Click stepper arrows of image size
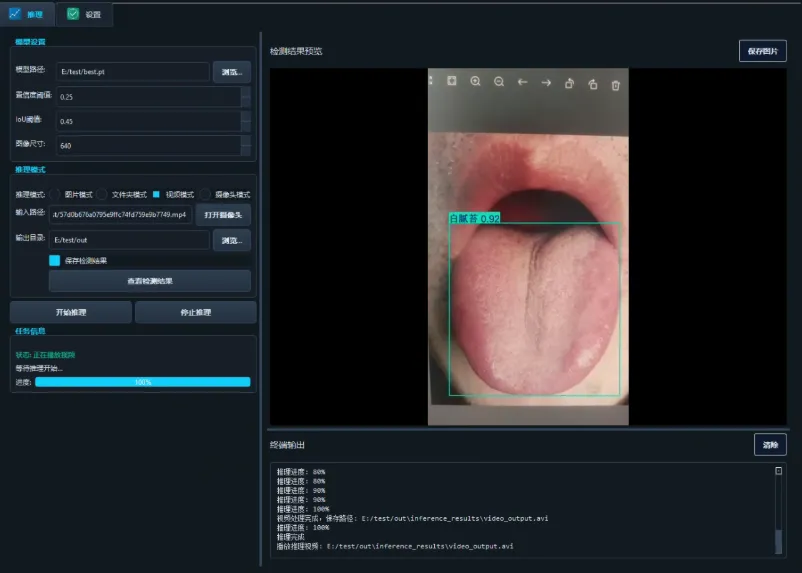Image resolution: width=802 pixels, height=573 pixels. tap(246, 146)
